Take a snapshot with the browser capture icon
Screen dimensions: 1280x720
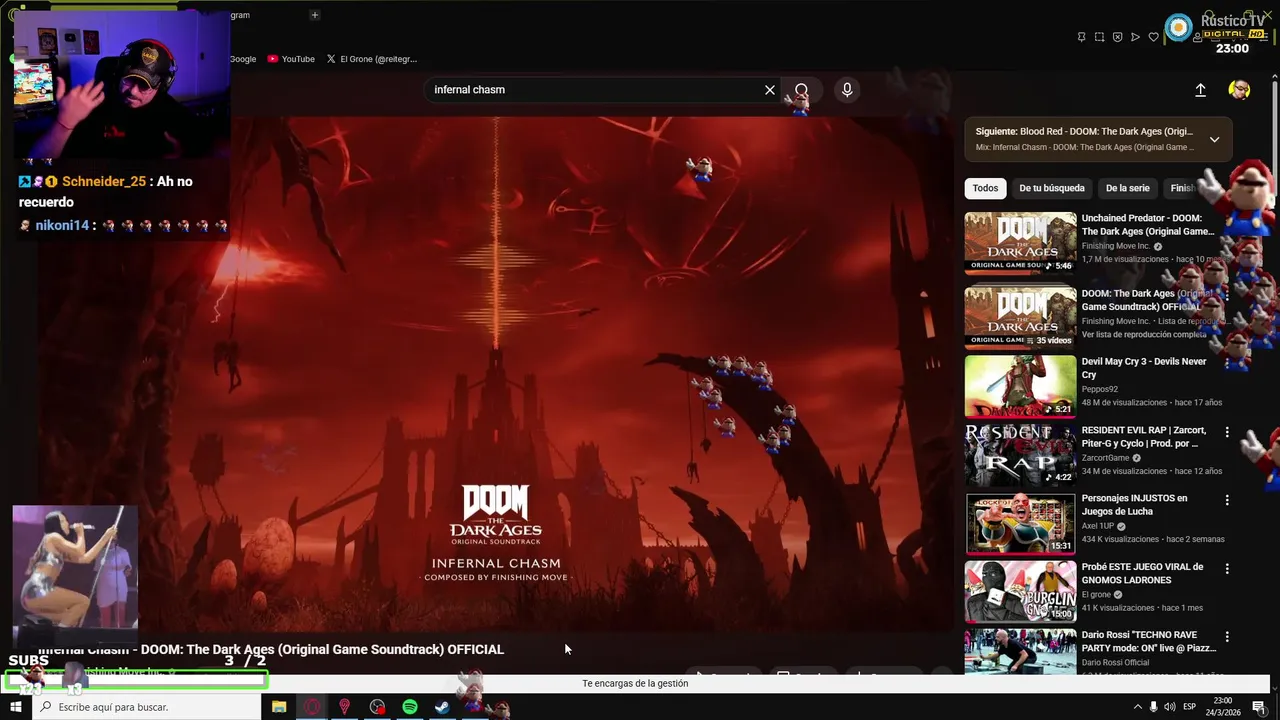coord(1099,37)
